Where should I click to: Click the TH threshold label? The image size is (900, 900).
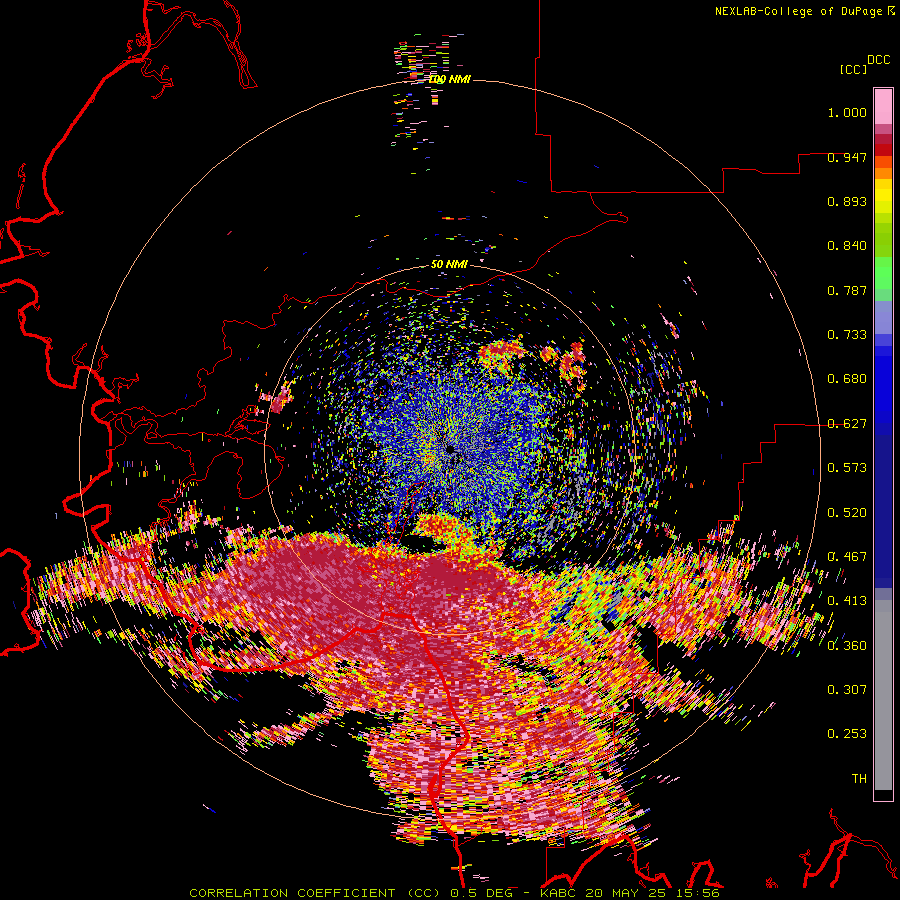click(859, 779)
